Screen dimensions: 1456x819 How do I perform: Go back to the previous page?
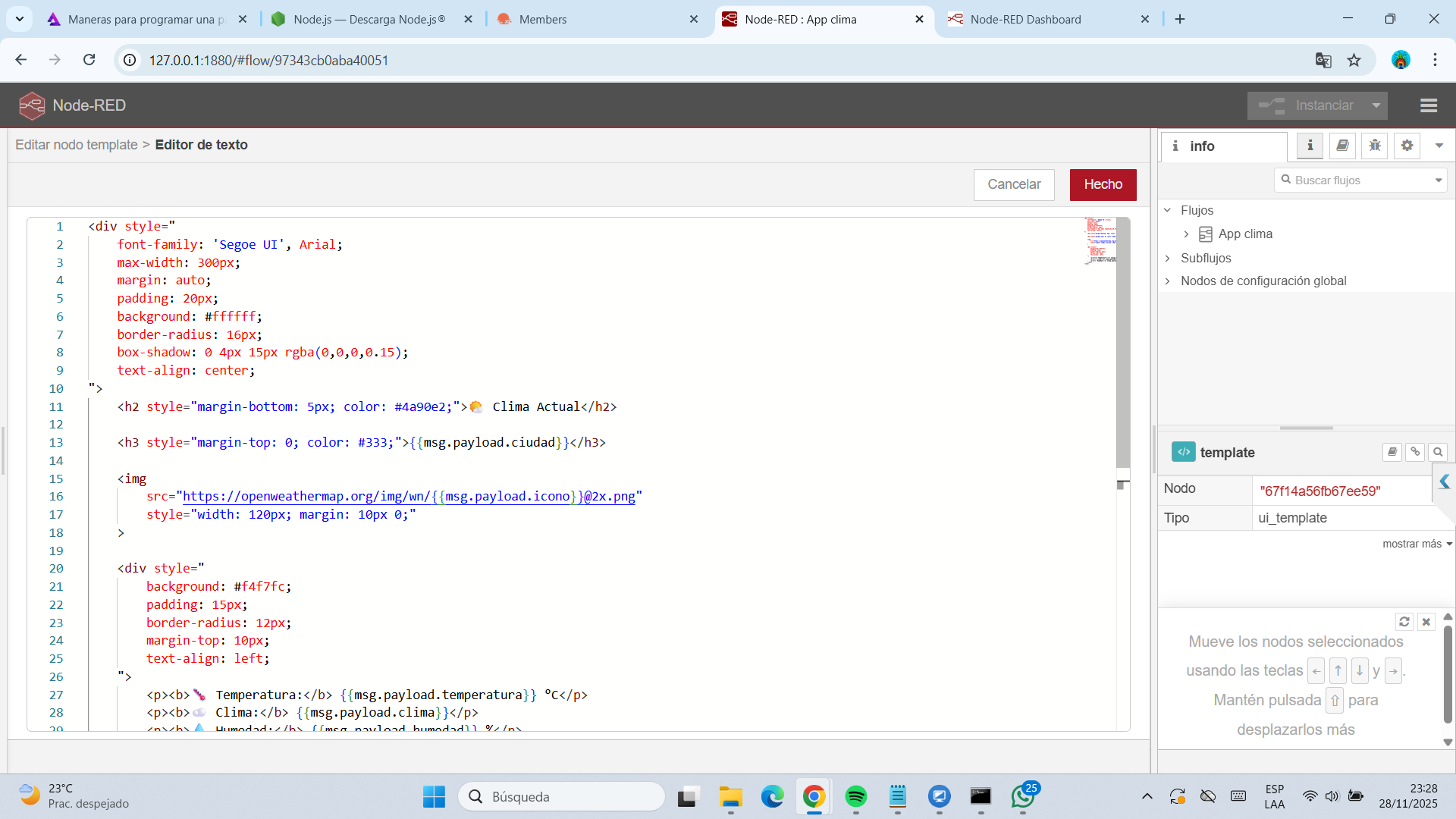pos(21,60)
